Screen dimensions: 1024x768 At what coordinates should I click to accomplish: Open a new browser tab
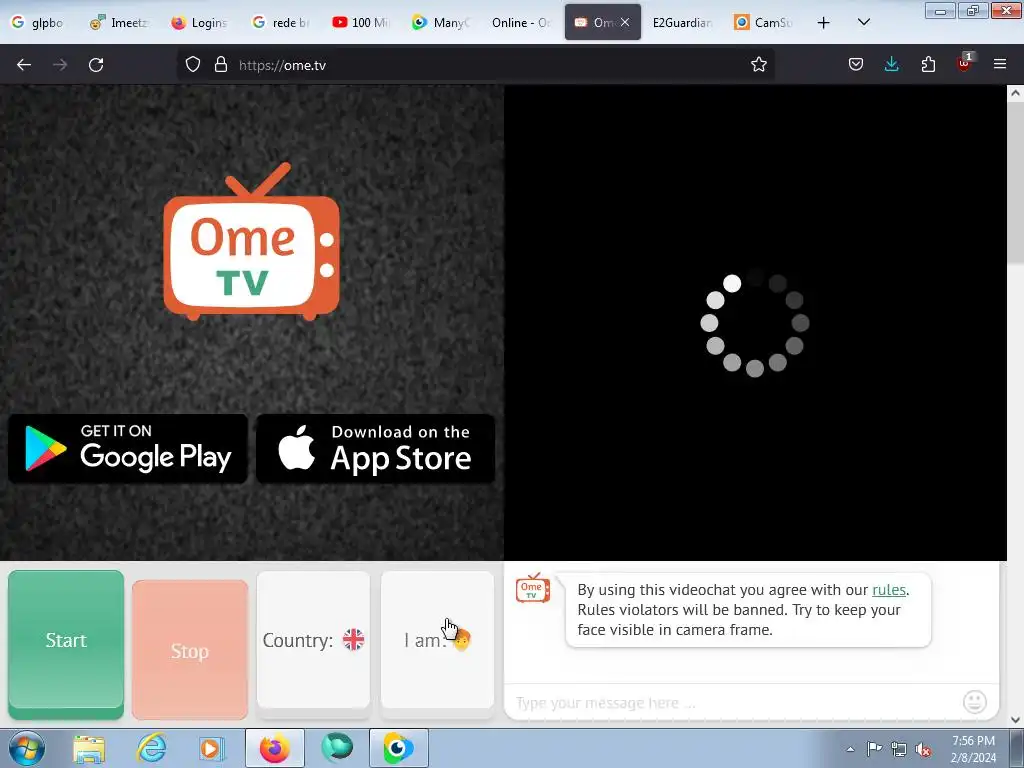pos(824,23)
